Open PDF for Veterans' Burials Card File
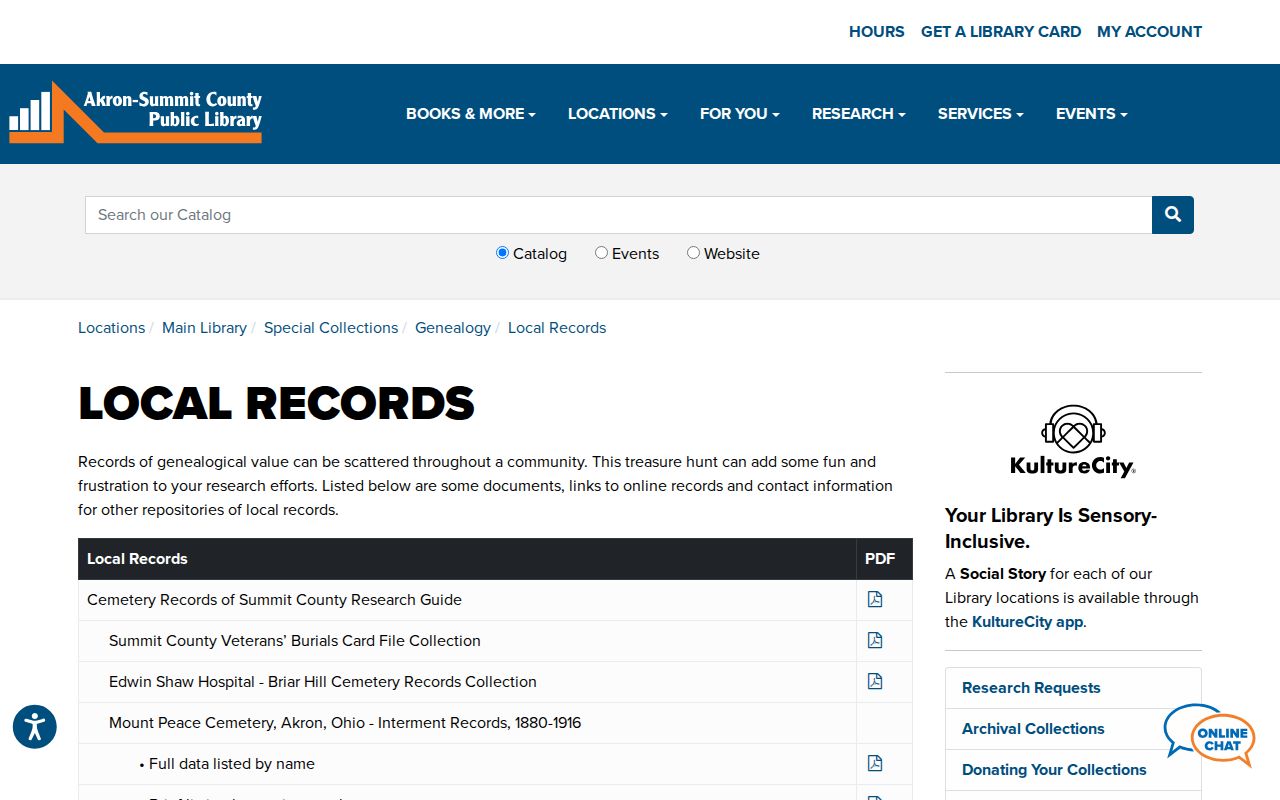Screen dimensions: 1280x800 (875, 640)
